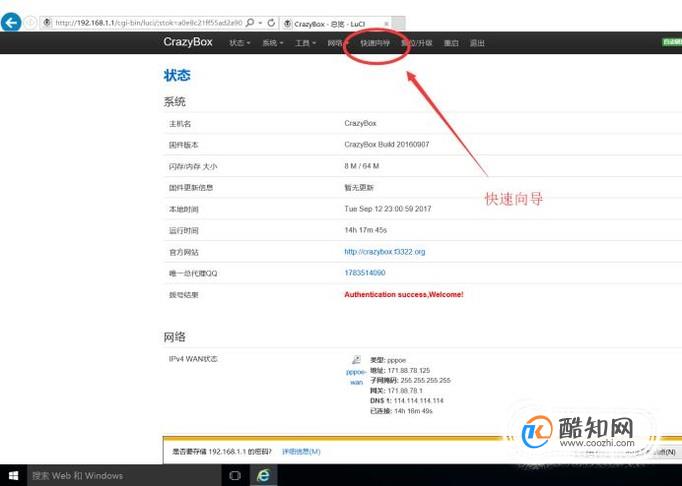Expand the 系统 navigation dropdown
The image size is (682, 486).
click(x=272, y=43)
